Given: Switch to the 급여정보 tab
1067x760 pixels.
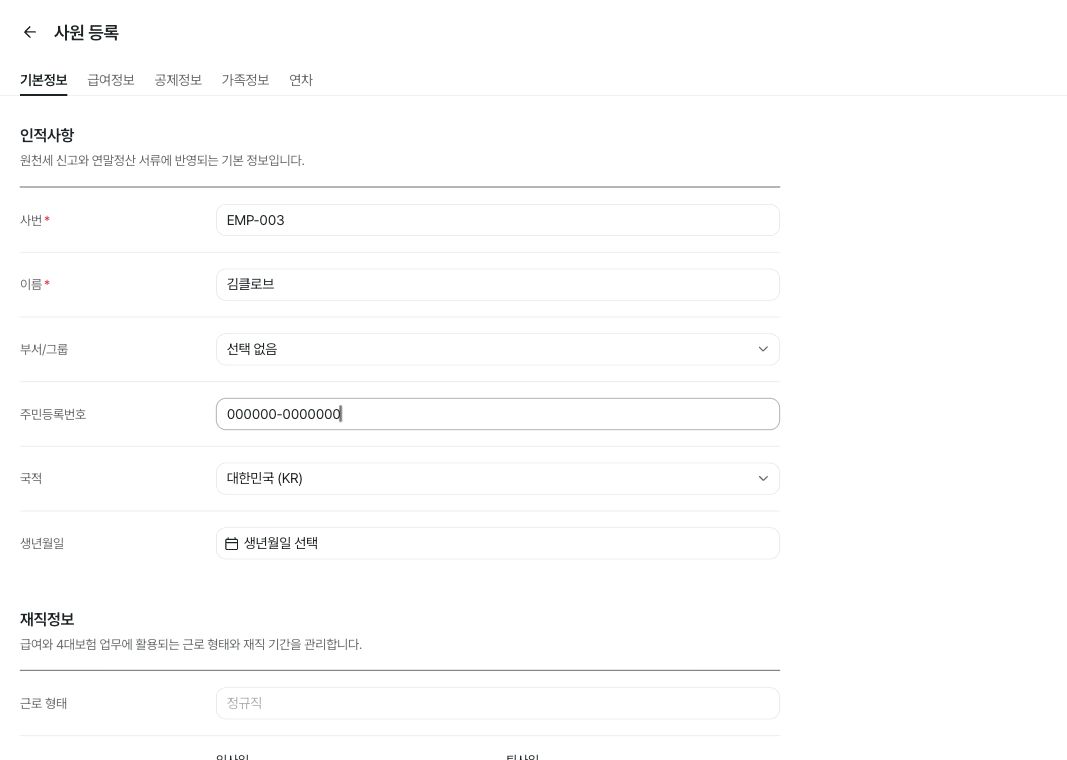Looking at the screenshot, I should pos(111,80).
